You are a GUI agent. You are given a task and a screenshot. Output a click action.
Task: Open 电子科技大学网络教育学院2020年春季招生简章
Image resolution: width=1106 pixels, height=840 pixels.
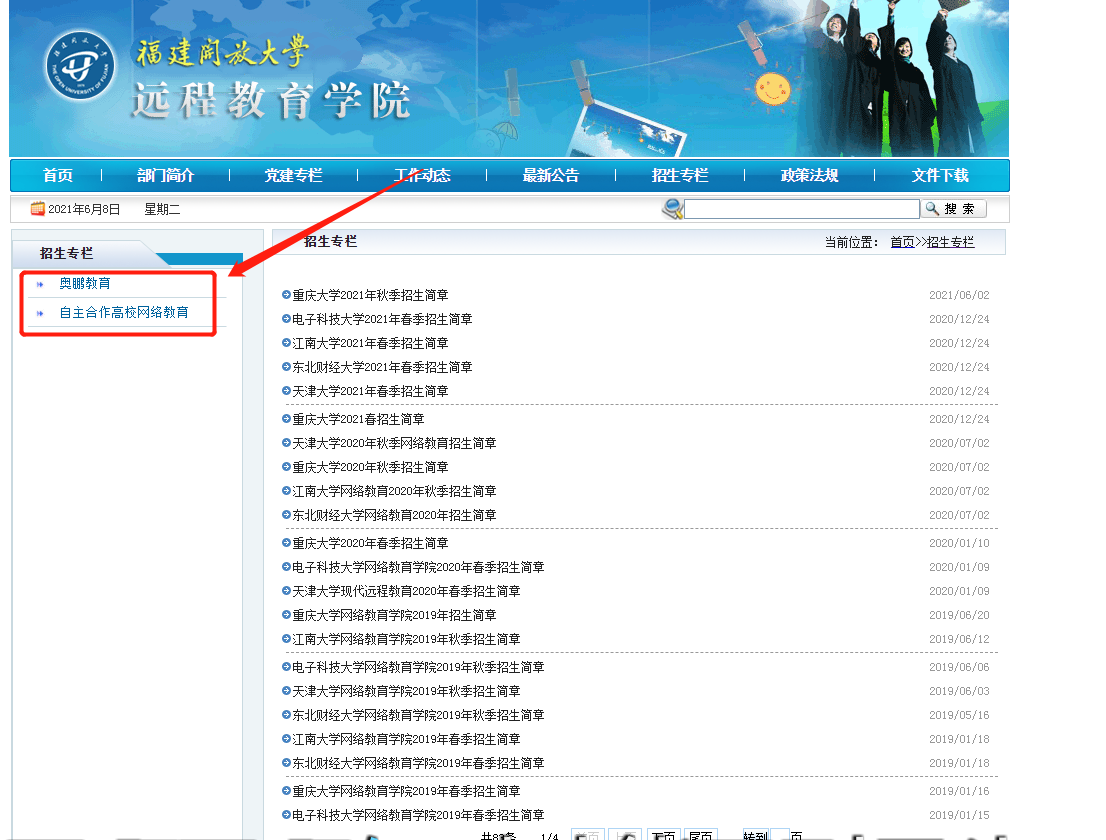[x=418, y=567]
